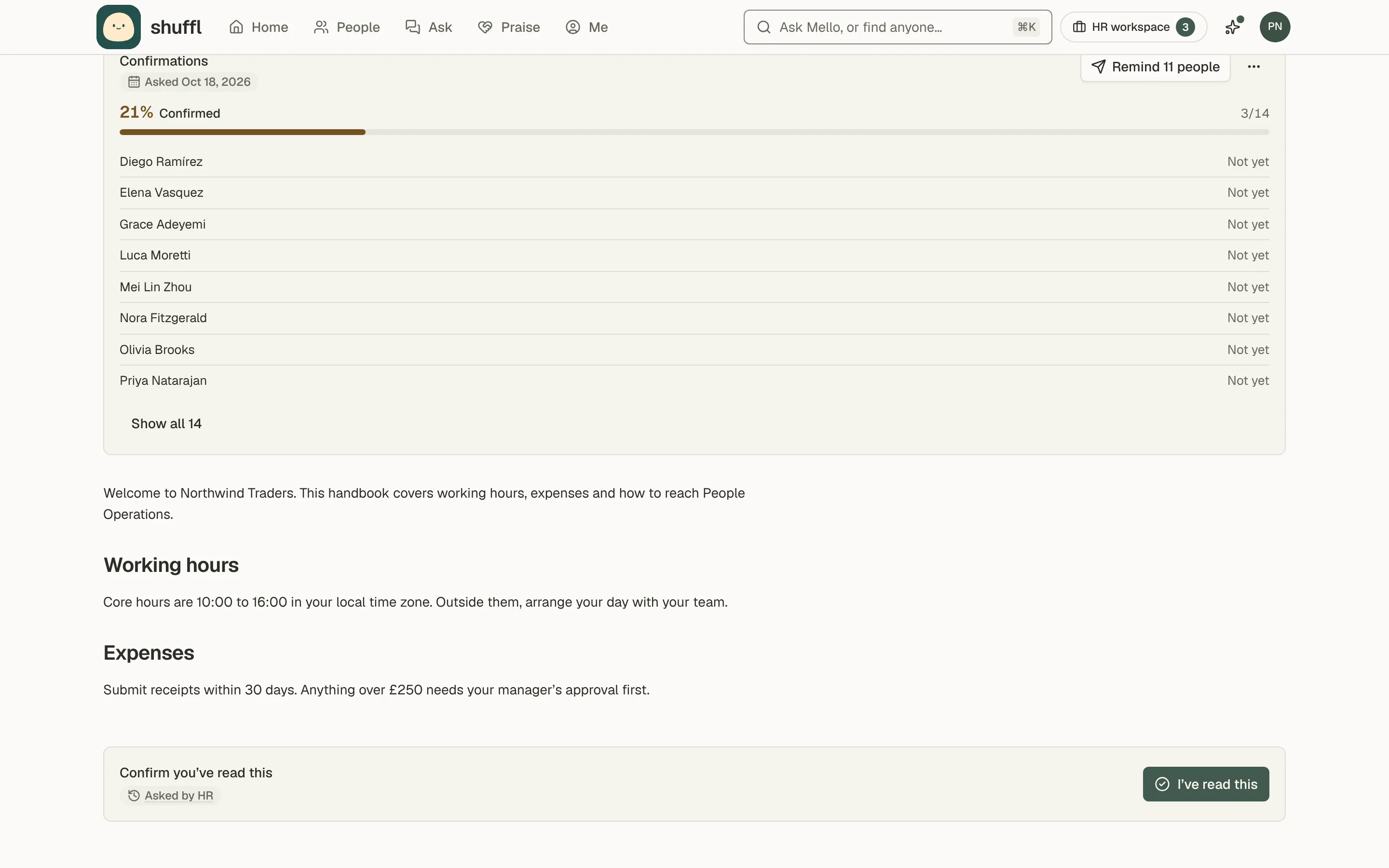Screen dimensions: 1389x868
Task: Click the HR workspace count badge 3
Action: coord(1185,27)
